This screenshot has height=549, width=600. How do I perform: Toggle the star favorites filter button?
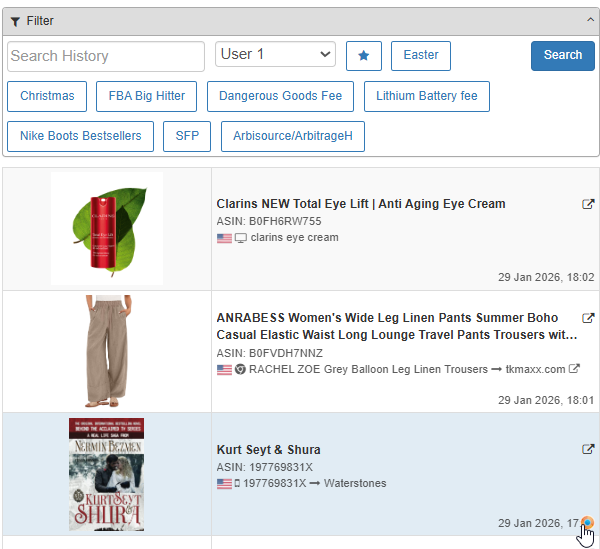pyautogui.click(x=364, y=56)
